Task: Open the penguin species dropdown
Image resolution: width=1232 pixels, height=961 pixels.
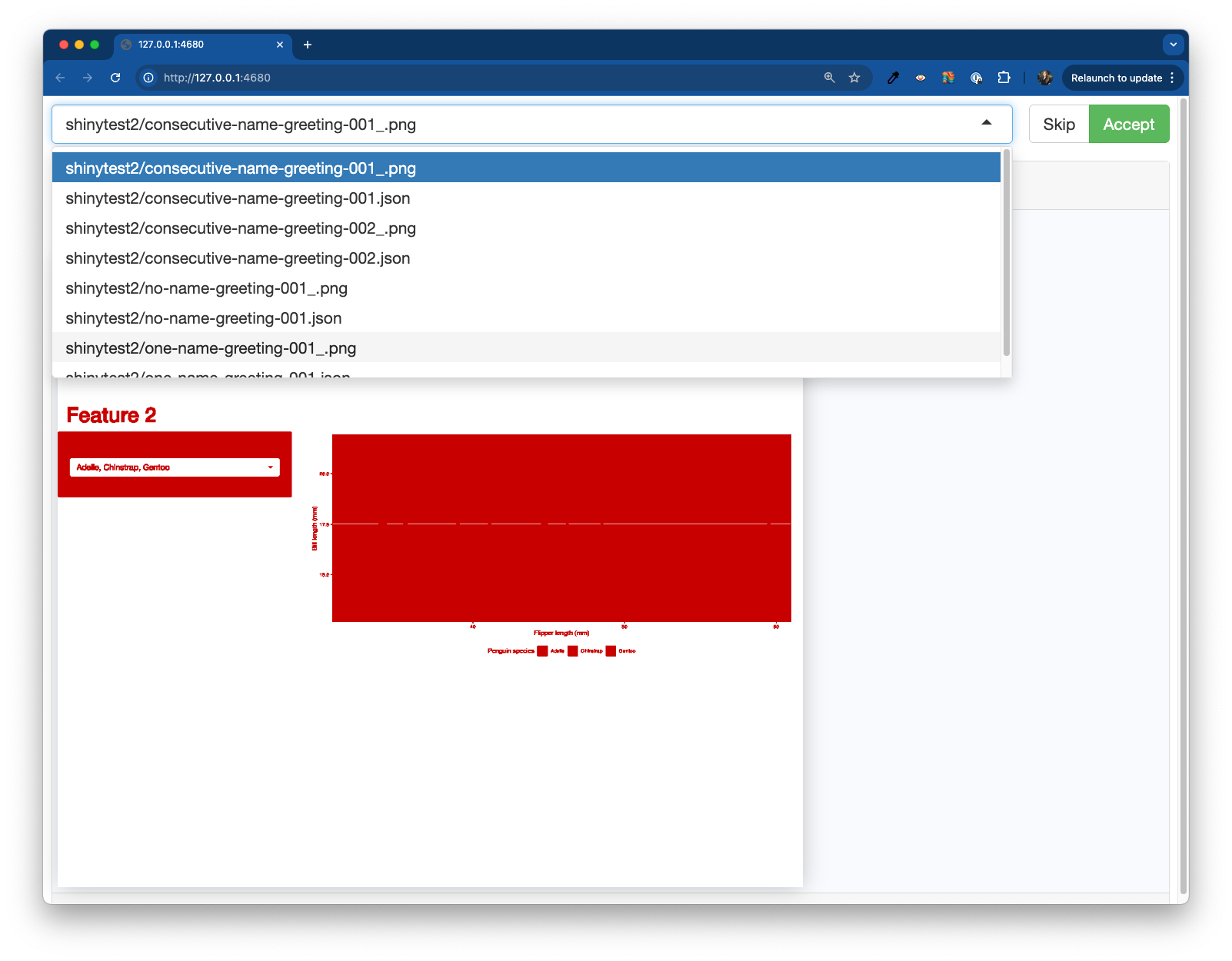Action: point(175,467)
